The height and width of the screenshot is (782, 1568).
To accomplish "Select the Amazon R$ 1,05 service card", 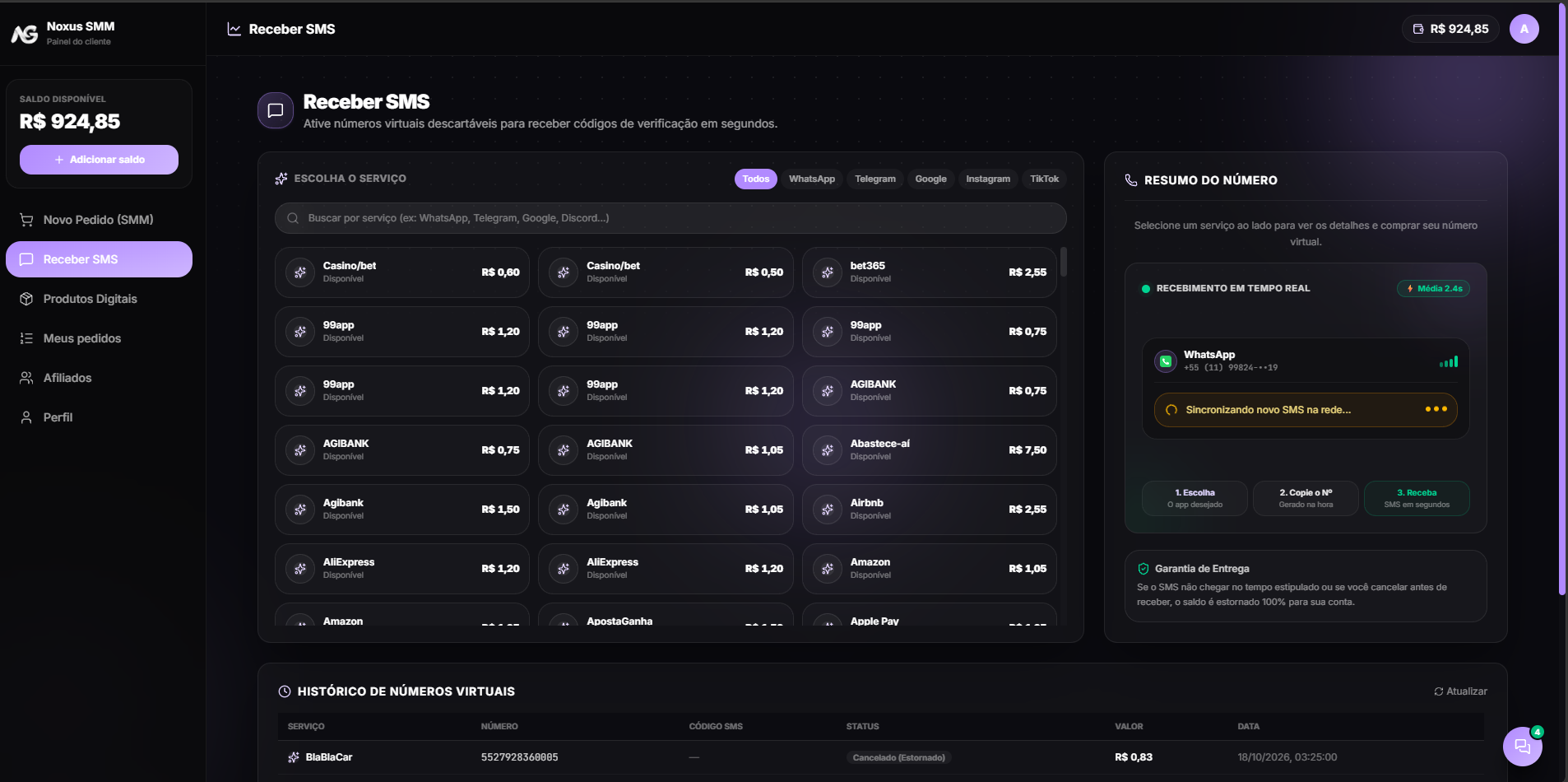I will [x=929, y=569].
